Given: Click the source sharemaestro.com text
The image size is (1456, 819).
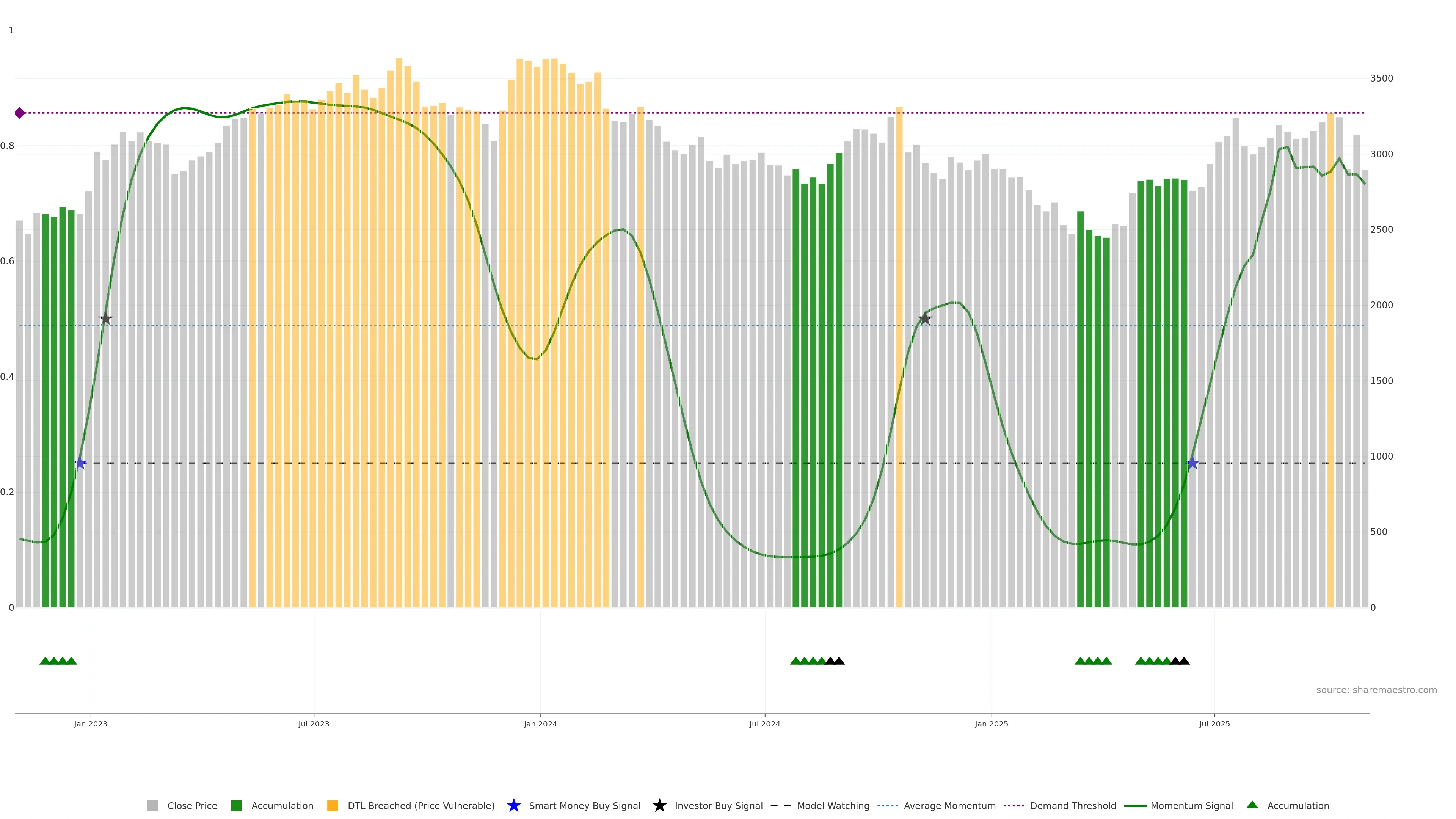Looking at the screenshot, I should click(x=1376, y=690).
